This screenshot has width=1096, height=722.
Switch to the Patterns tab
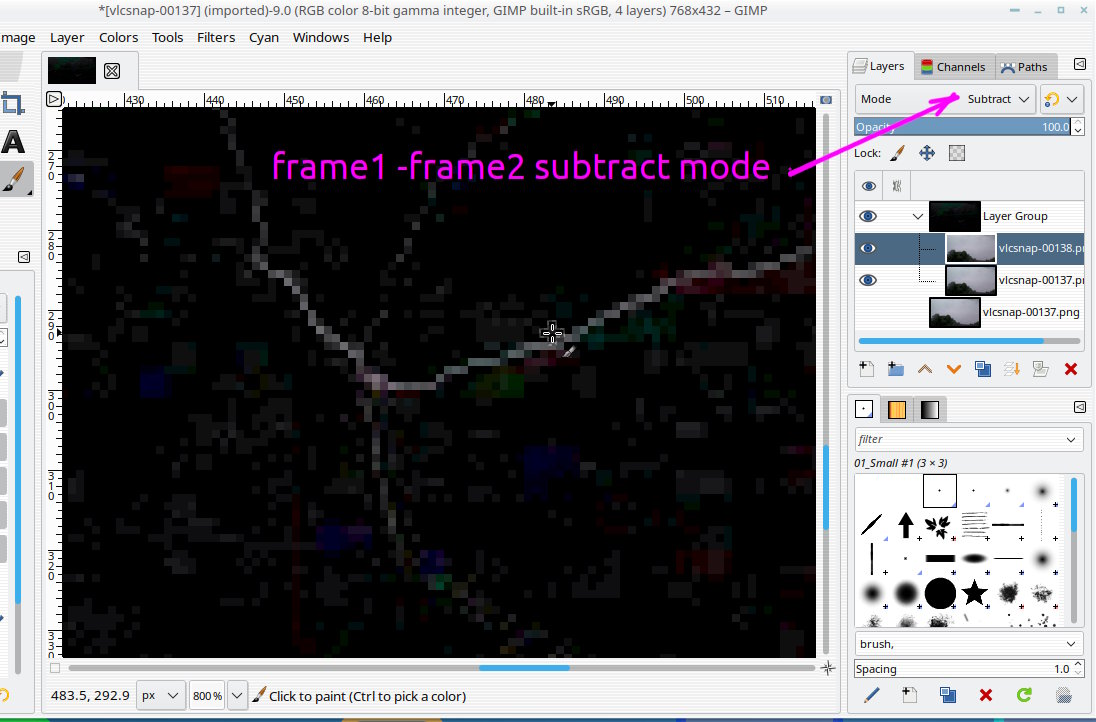click(897, 410)
